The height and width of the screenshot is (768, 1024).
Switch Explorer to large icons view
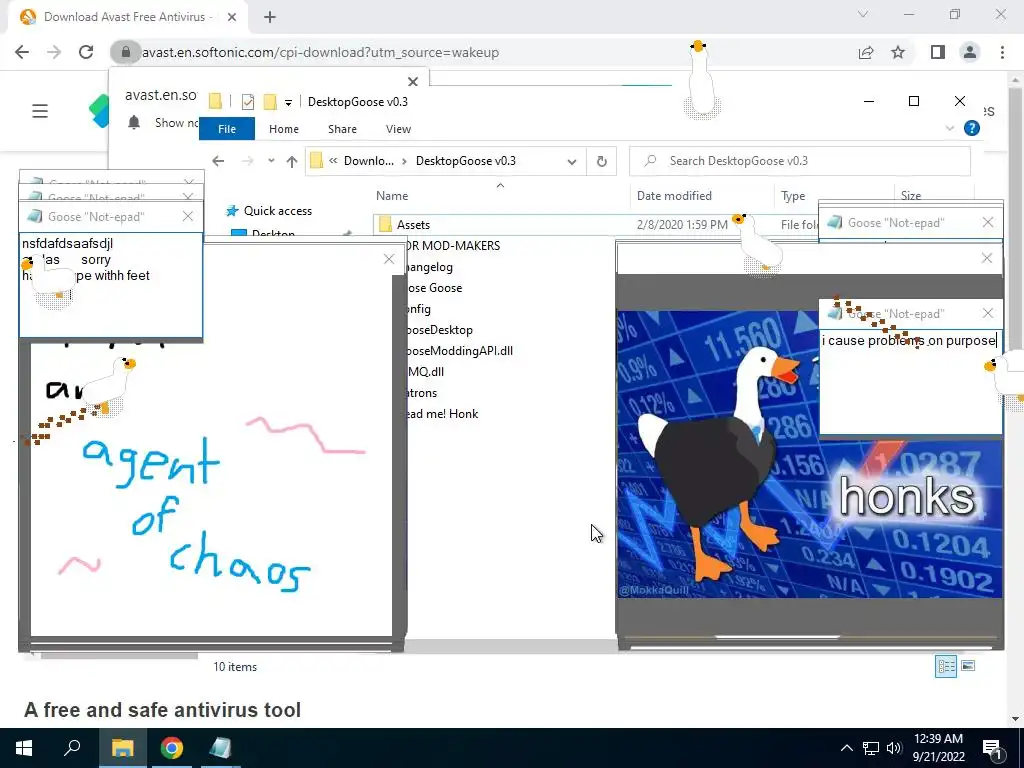[968, 666]
